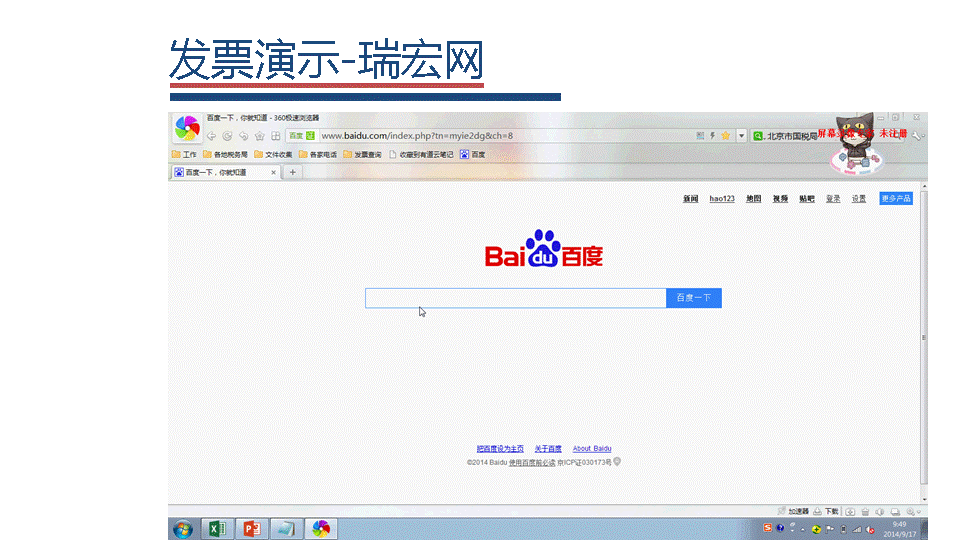Click 把百度设为主页 link
The height and width of the screenshot is (540, 960).
pos(500,449)
